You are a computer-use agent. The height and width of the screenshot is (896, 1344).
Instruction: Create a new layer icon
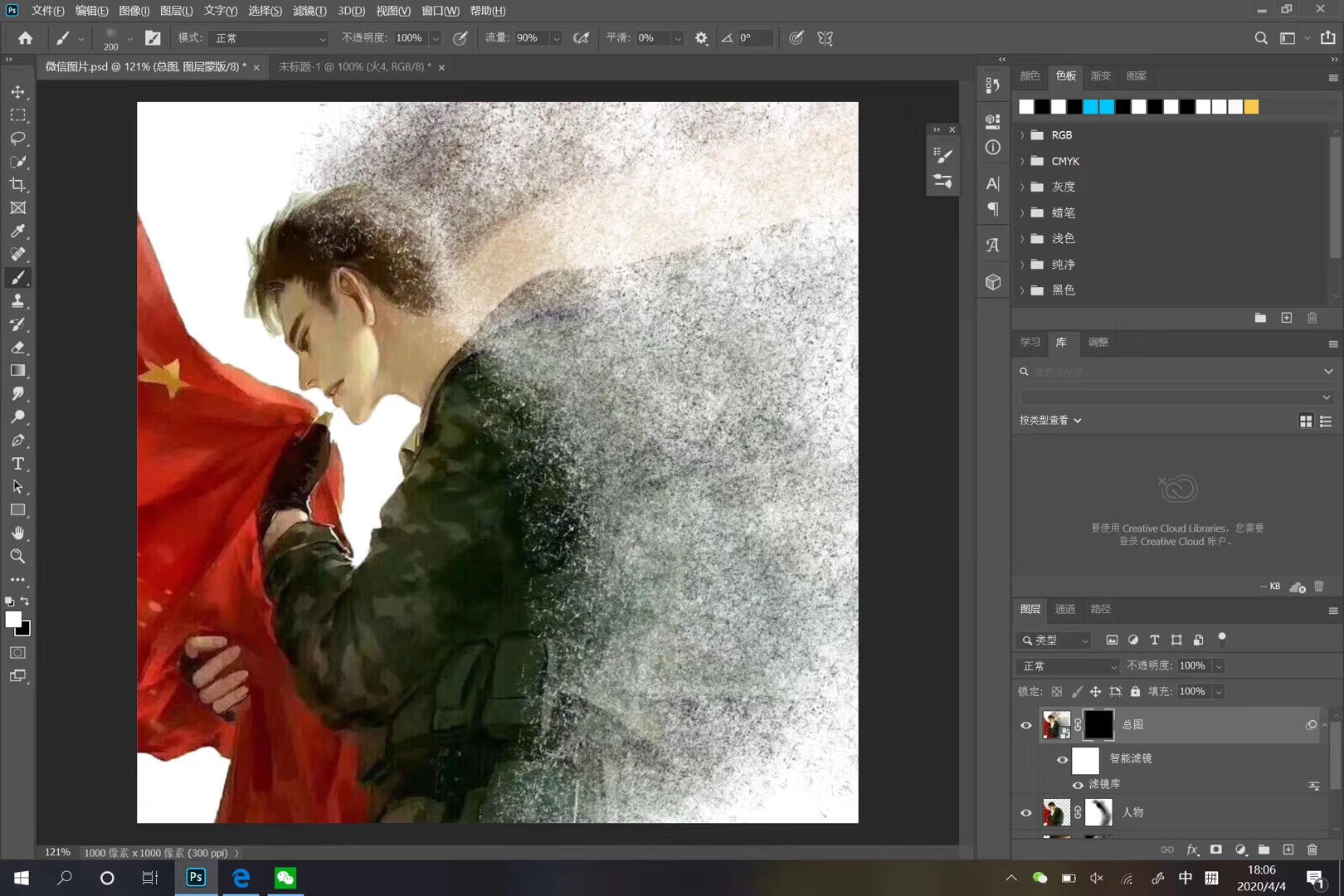[1288, 850]
